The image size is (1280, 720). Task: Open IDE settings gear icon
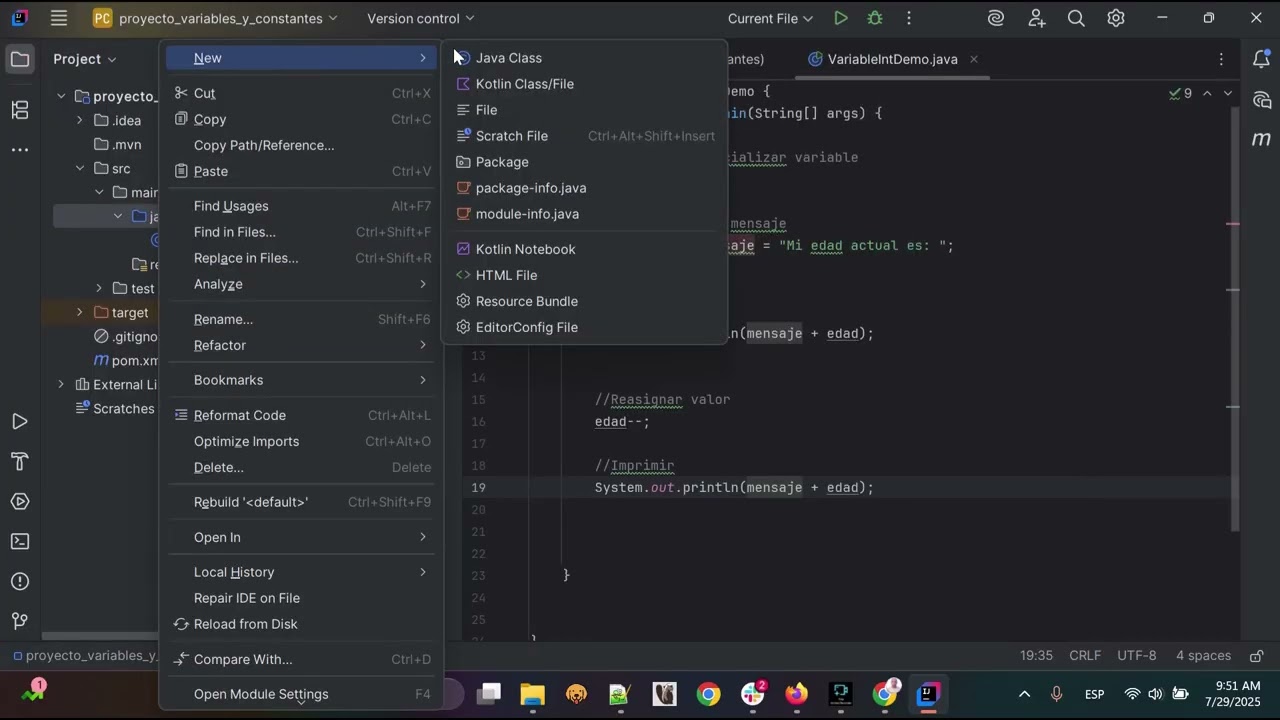click(x=1116, y=18)
